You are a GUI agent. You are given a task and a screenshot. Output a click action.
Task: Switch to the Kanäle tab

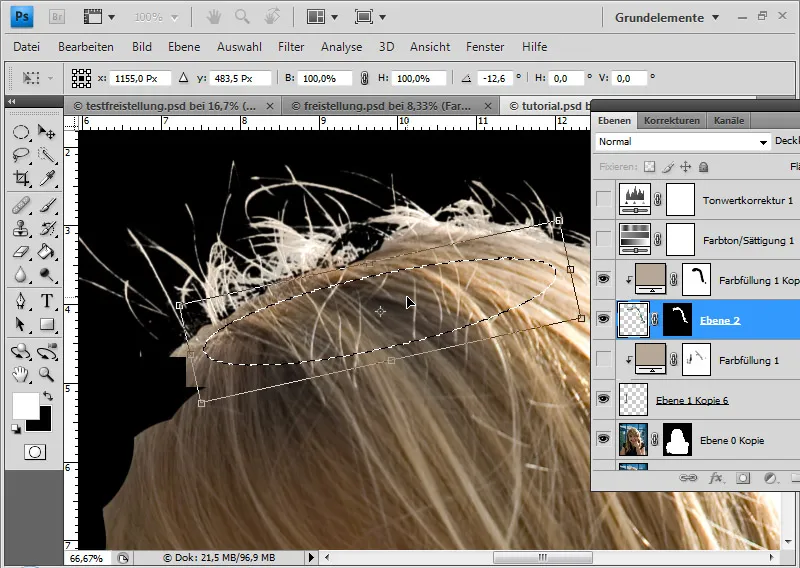[x=729, y=120]
